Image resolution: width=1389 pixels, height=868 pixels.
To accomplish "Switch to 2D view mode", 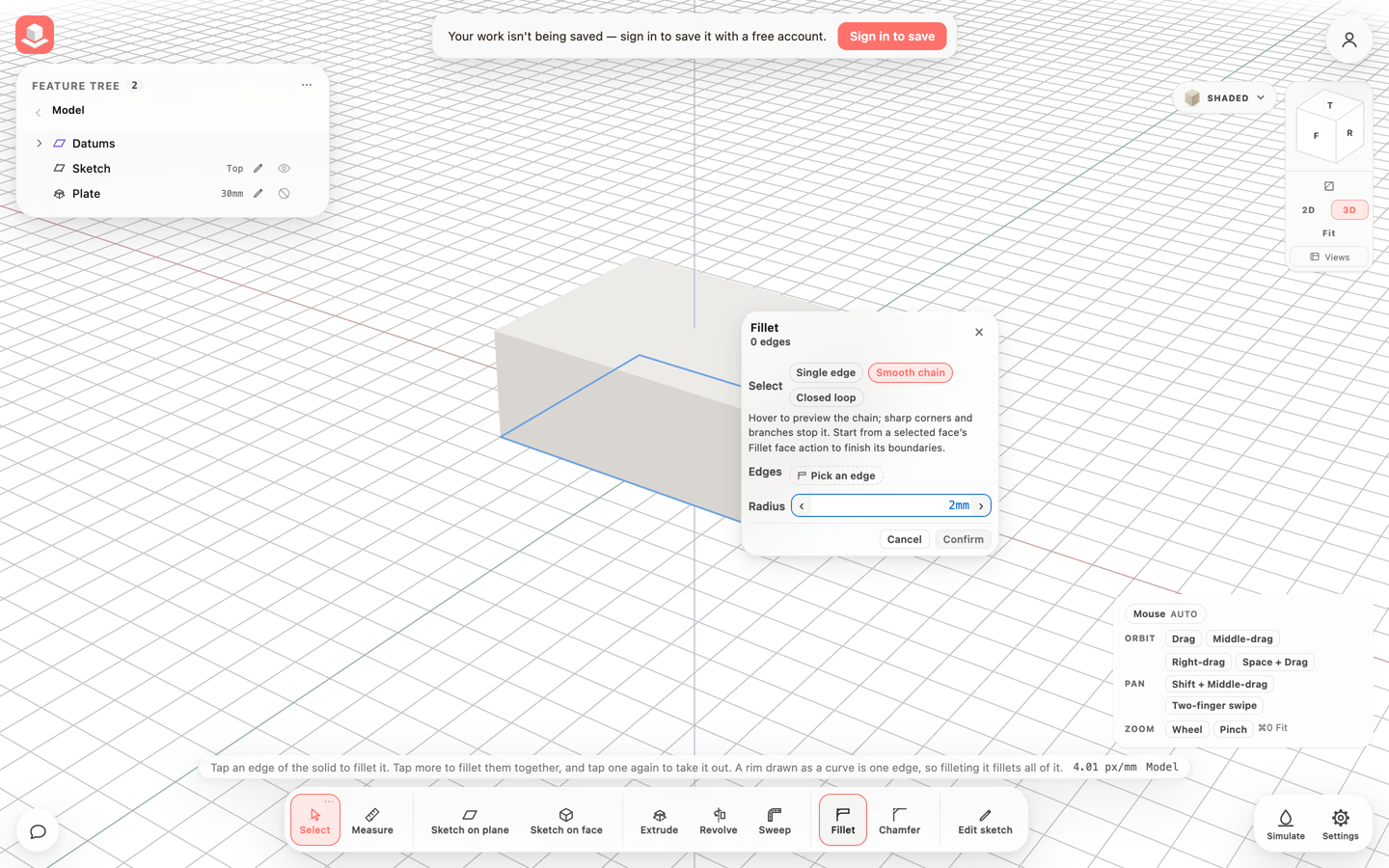I will pyautogui.click(x=1308, y=210).
